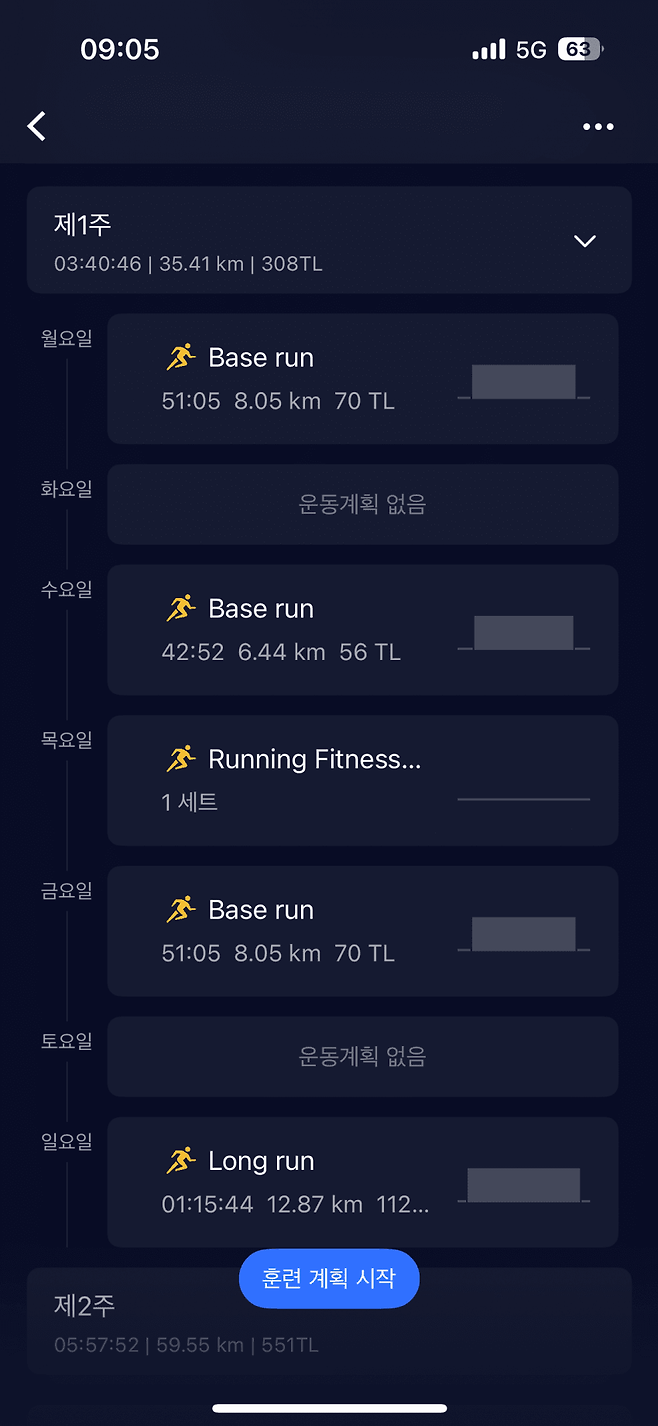Tap the Running Fitness flat intensity line
The height and width of the screenshot is (1426, 658).
tap(524, 799)
